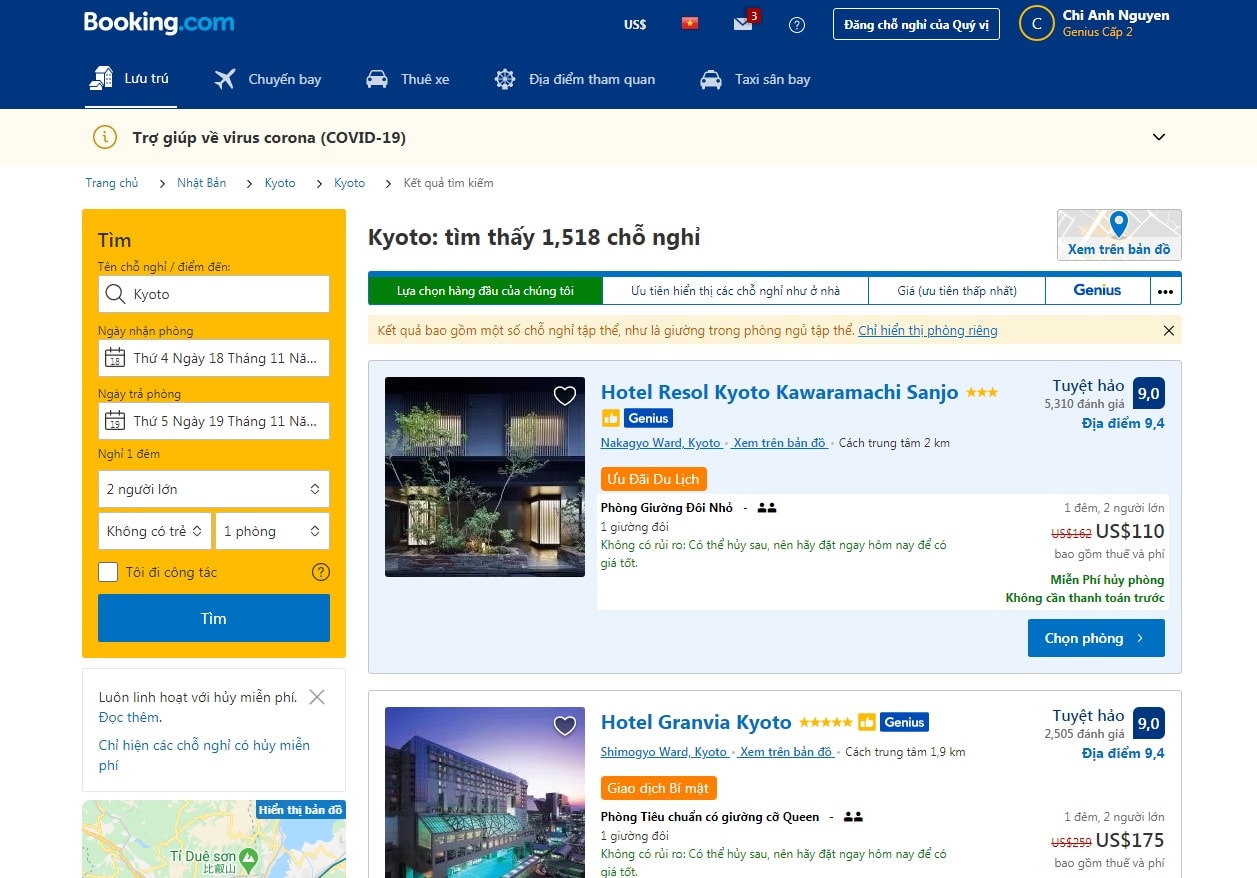Click the Ưu Đãi Du Lịch orange badge
Image resolution: width=1257 pixels, height=878 pixels.
pyautogui.click(x=654, y=479)
